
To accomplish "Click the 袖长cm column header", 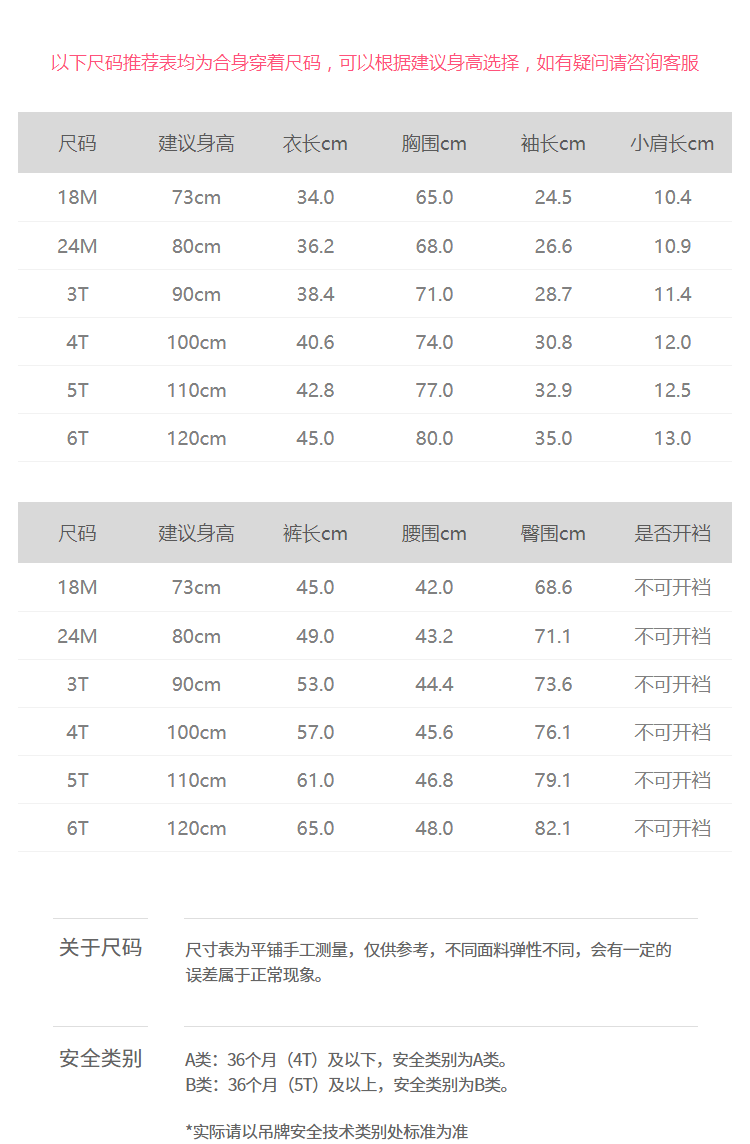I will [x=553, y=144].
